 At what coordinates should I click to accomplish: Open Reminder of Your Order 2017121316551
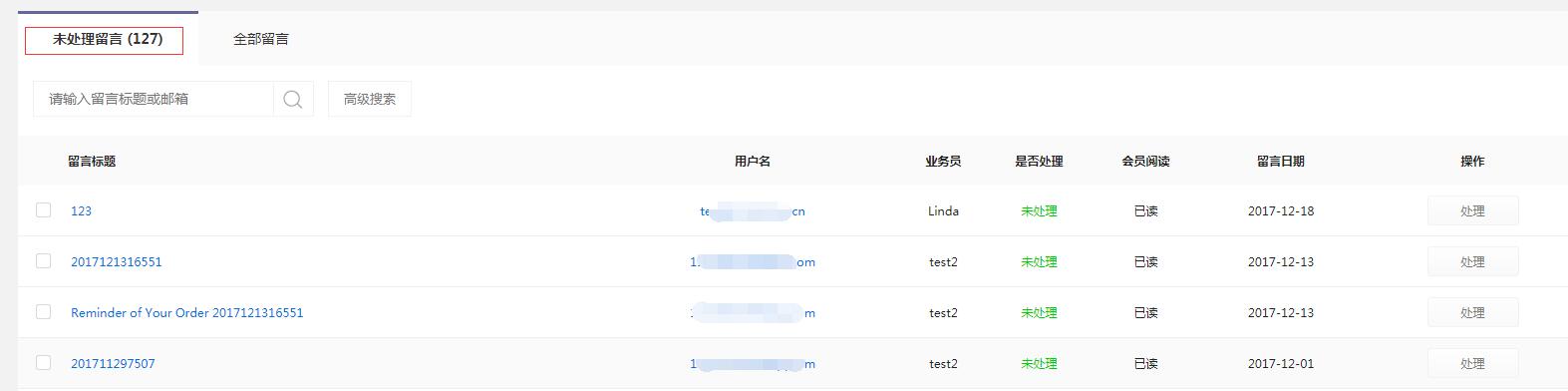click(186, 312)
